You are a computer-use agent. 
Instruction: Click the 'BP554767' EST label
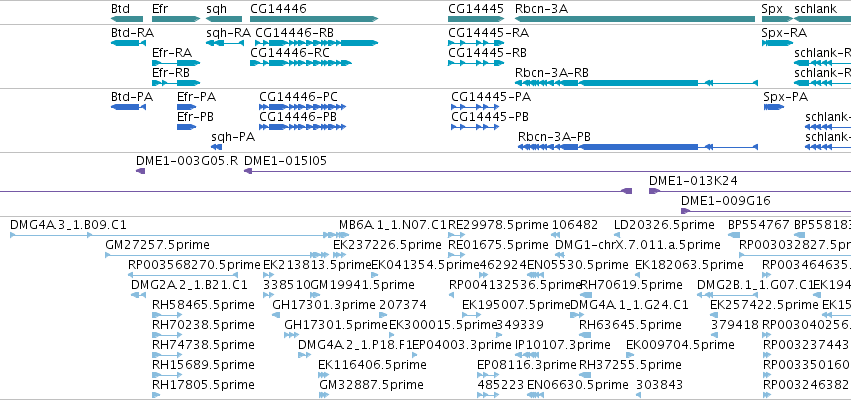[758, 226]
